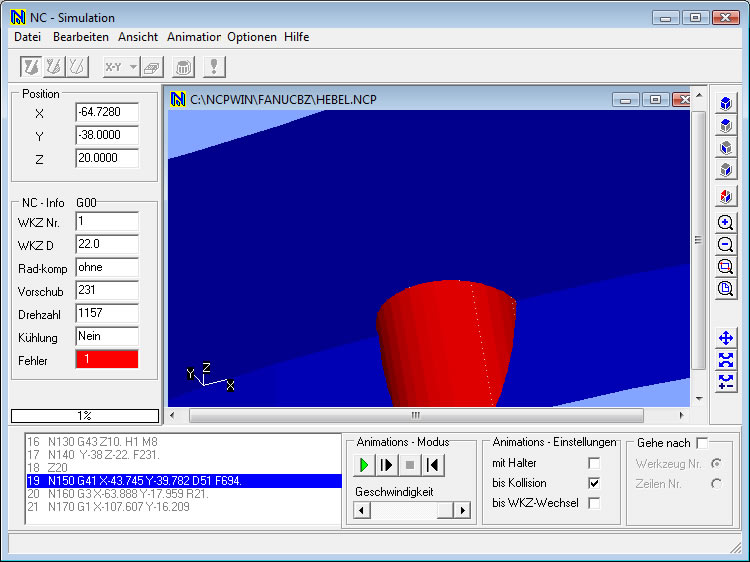Select the fourth cube view icon

tap(726, 169)
